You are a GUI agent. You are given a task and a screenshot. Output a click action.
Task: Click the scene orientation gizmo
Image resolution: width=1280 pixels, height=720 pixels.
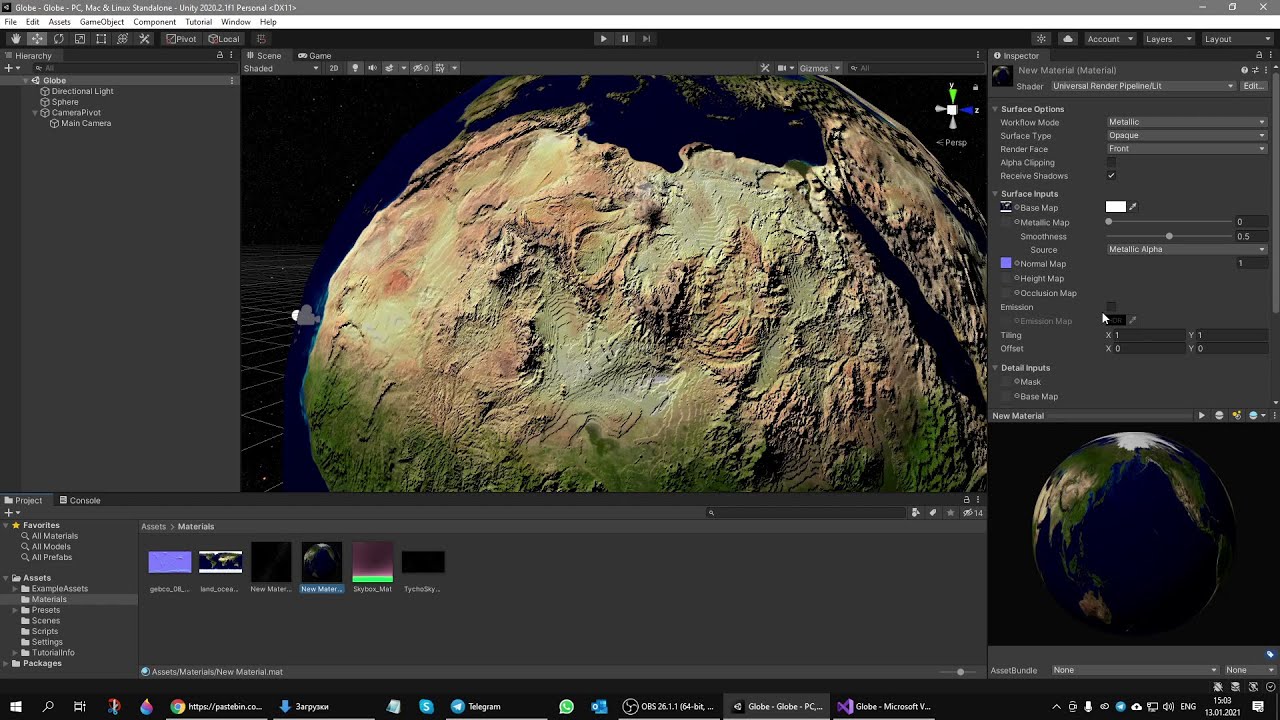point(952,109)
